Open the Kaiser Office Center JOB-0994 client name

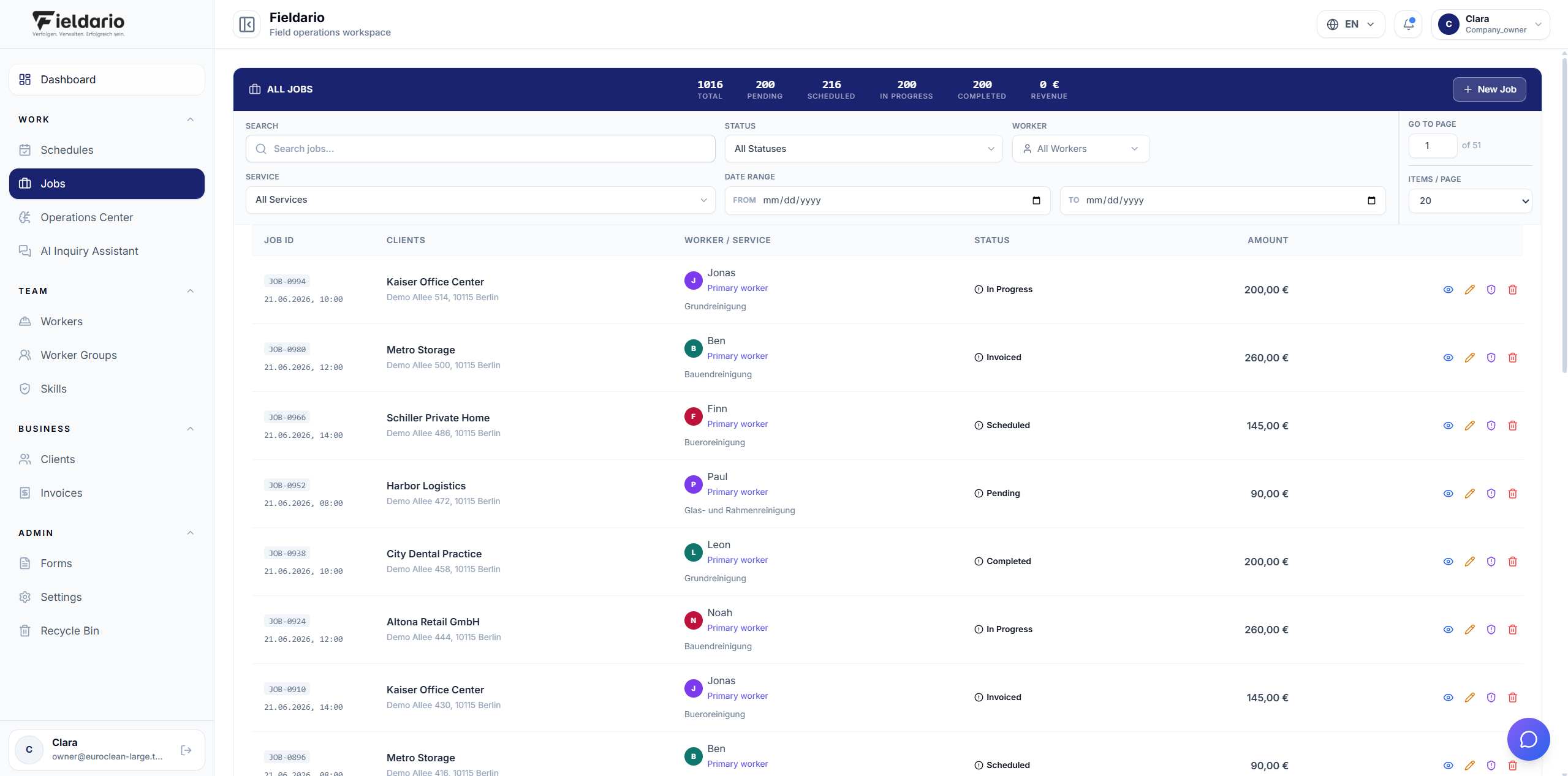pyautogui.click(x=435, y=282)
